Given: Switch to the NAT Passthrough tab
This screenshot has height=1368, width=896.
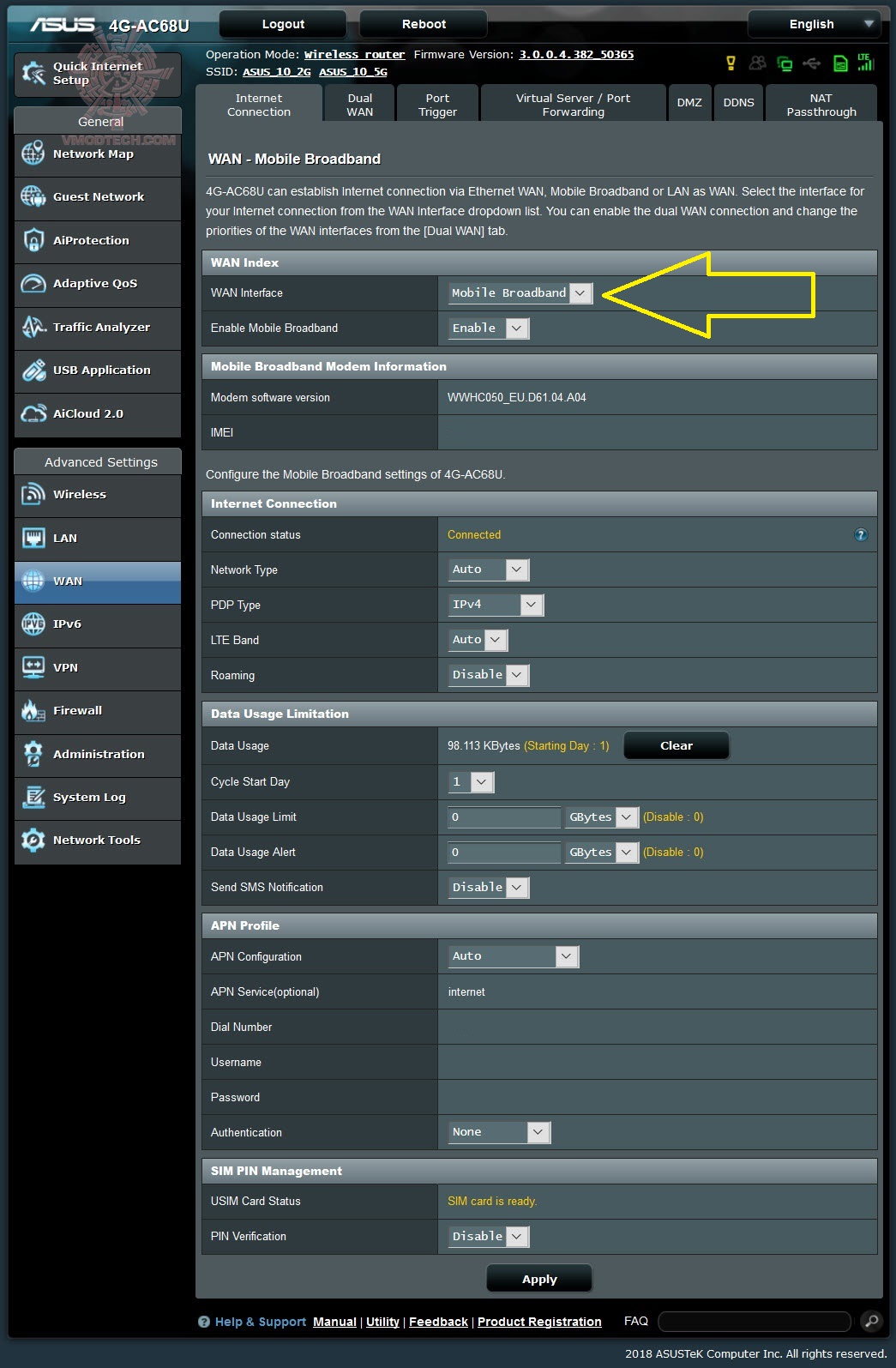Looking at the screenshot, I should click(x=821, y=105).
